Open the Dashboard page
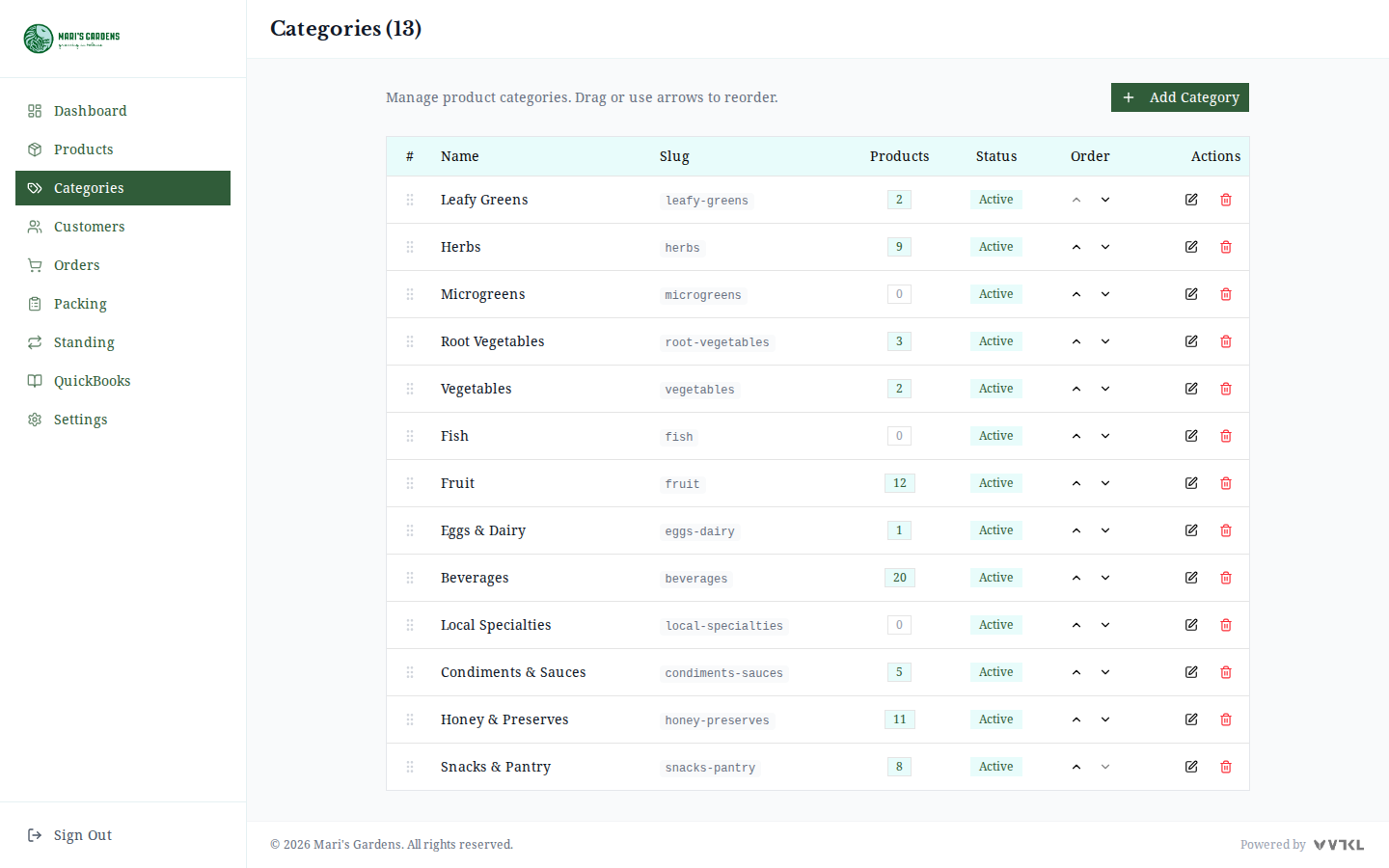The width and height of the screenshot is (1389, 868). [123, 111]
